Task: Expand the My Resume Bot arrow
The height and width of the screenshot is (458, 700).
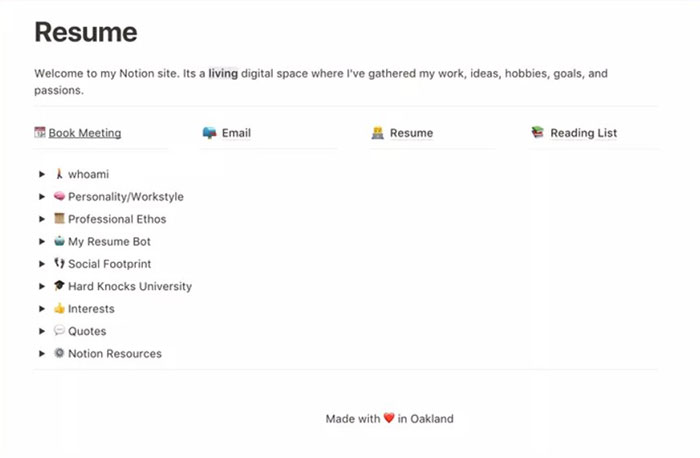Action: click(42, 242)
